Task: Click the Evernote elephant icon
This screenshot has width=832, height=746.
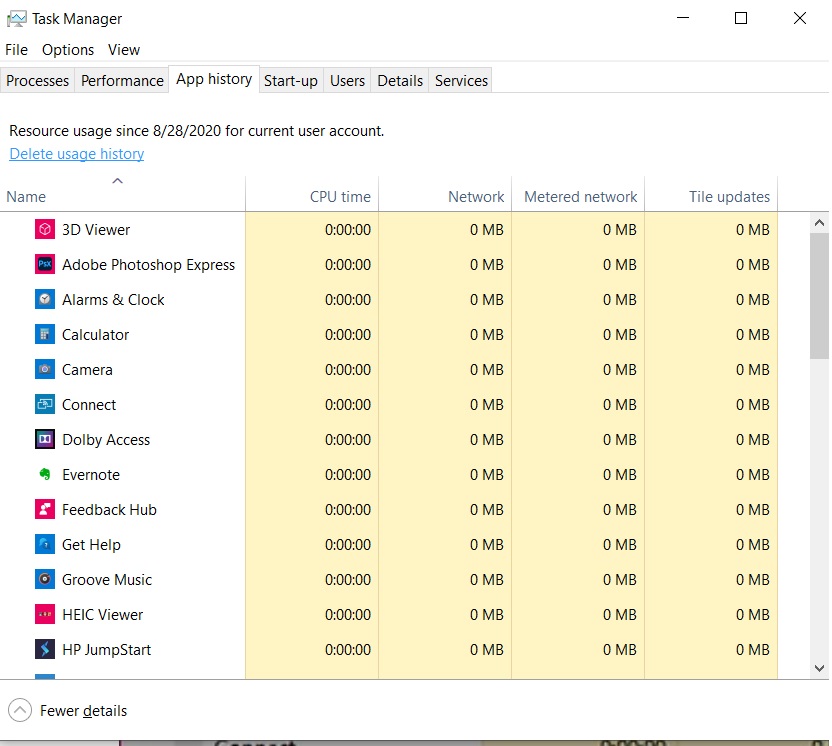Action: [45, 475]
